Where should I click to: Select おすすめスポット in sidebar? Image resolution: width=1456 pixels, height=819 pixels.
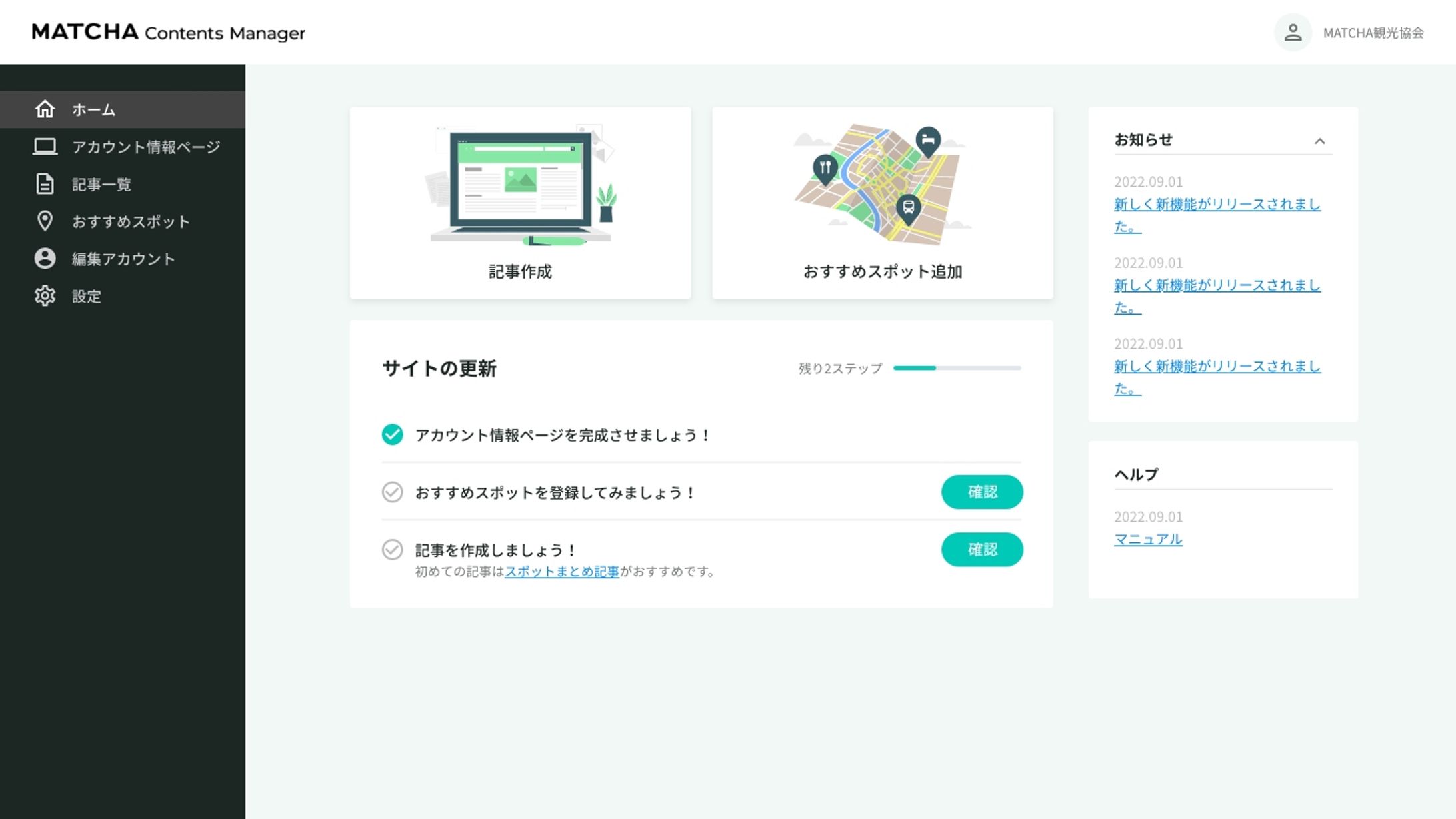tap(123, 221)
